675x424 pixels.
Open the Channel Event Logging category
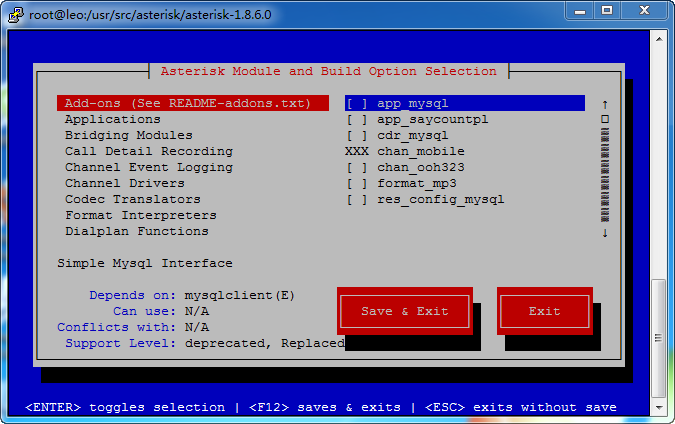coord(149,167)
